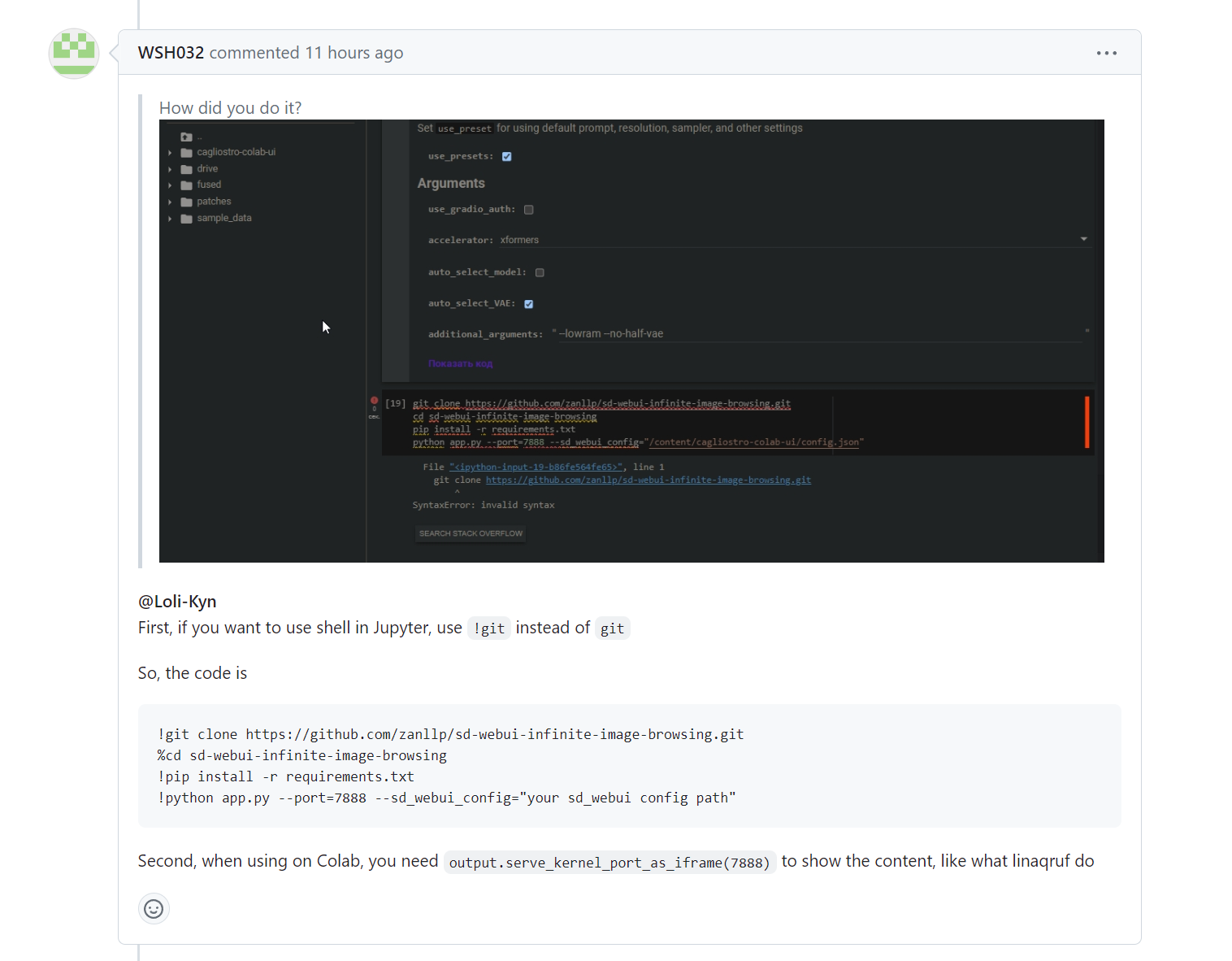
Task: Click the purple show-code link in screenshot
Action: point(461,363)
